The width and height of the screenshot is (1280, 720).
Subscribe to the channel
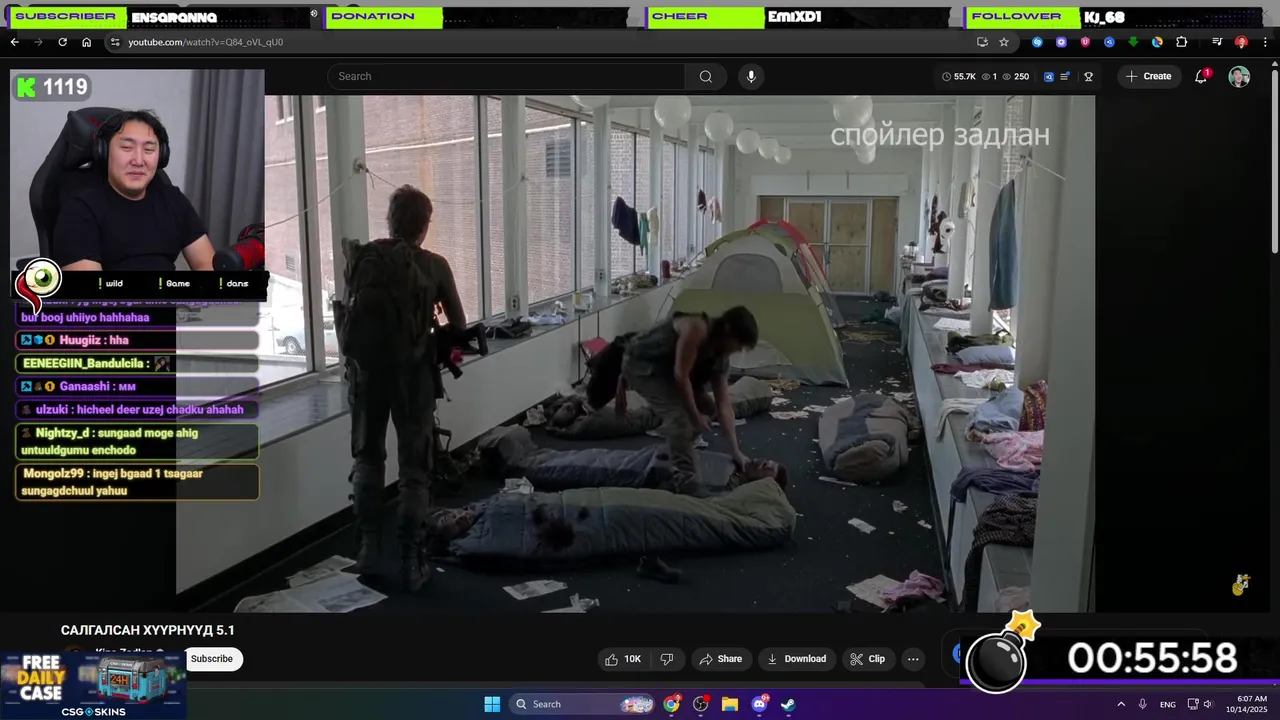(212, 659)
